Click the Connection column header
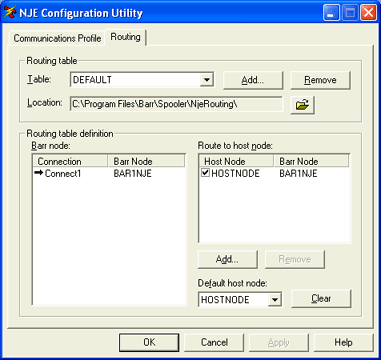 pos(71,161)
